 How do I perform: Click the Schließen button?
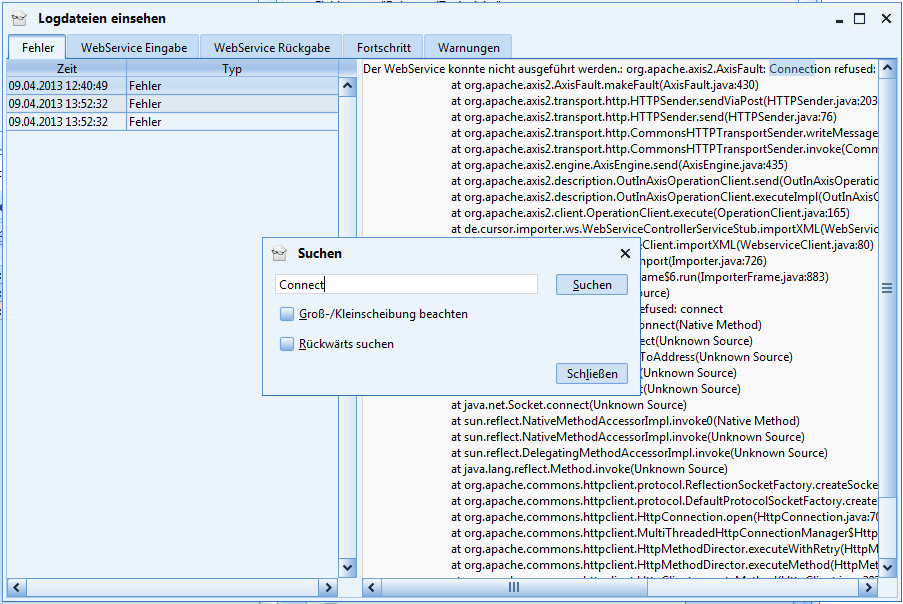click(591, 374)
